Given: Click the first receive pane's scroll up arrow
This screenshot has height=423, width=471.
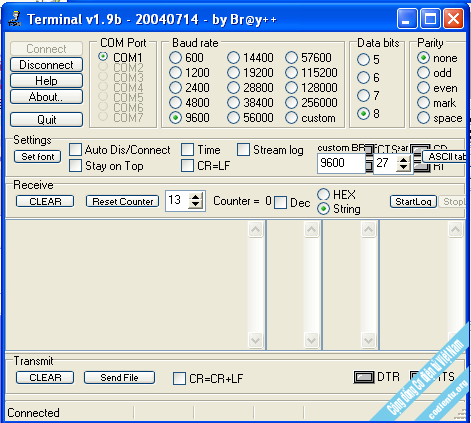Looking at the screenshot, I should click(256, 230).
